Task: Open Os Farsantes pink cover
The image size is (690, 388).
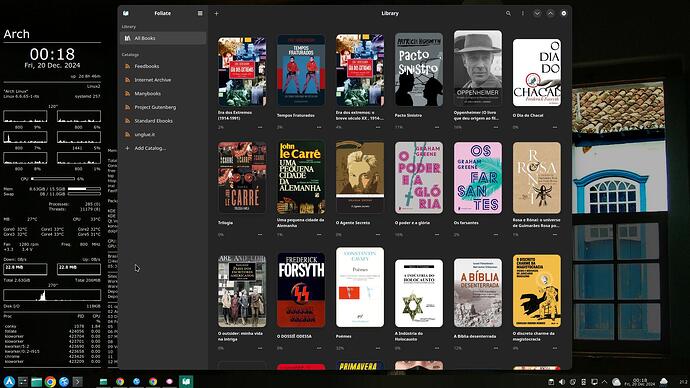Action: 478,177
